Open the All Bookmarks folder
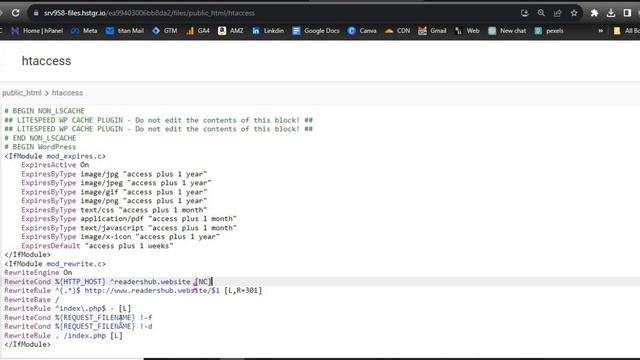This screenshot has width=640, height=360. click(627, 31)
